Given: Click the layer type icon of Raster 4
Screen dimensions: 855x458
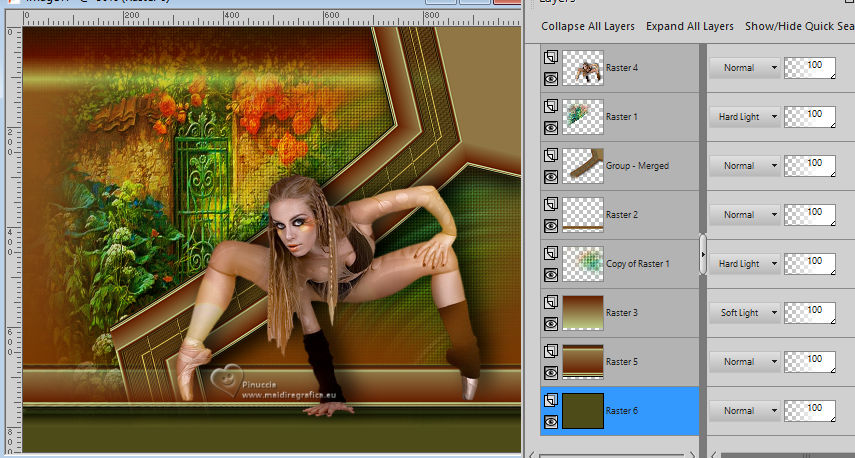Looking at the screenshot, I should point(551,57).
